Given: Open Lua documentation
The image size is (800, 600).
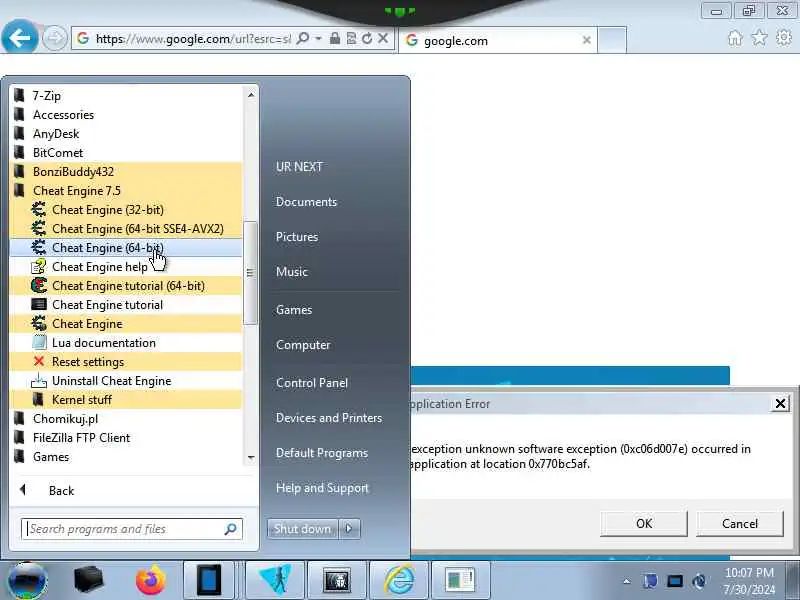Looking at the screenshot, I should [x=126, y=343].
